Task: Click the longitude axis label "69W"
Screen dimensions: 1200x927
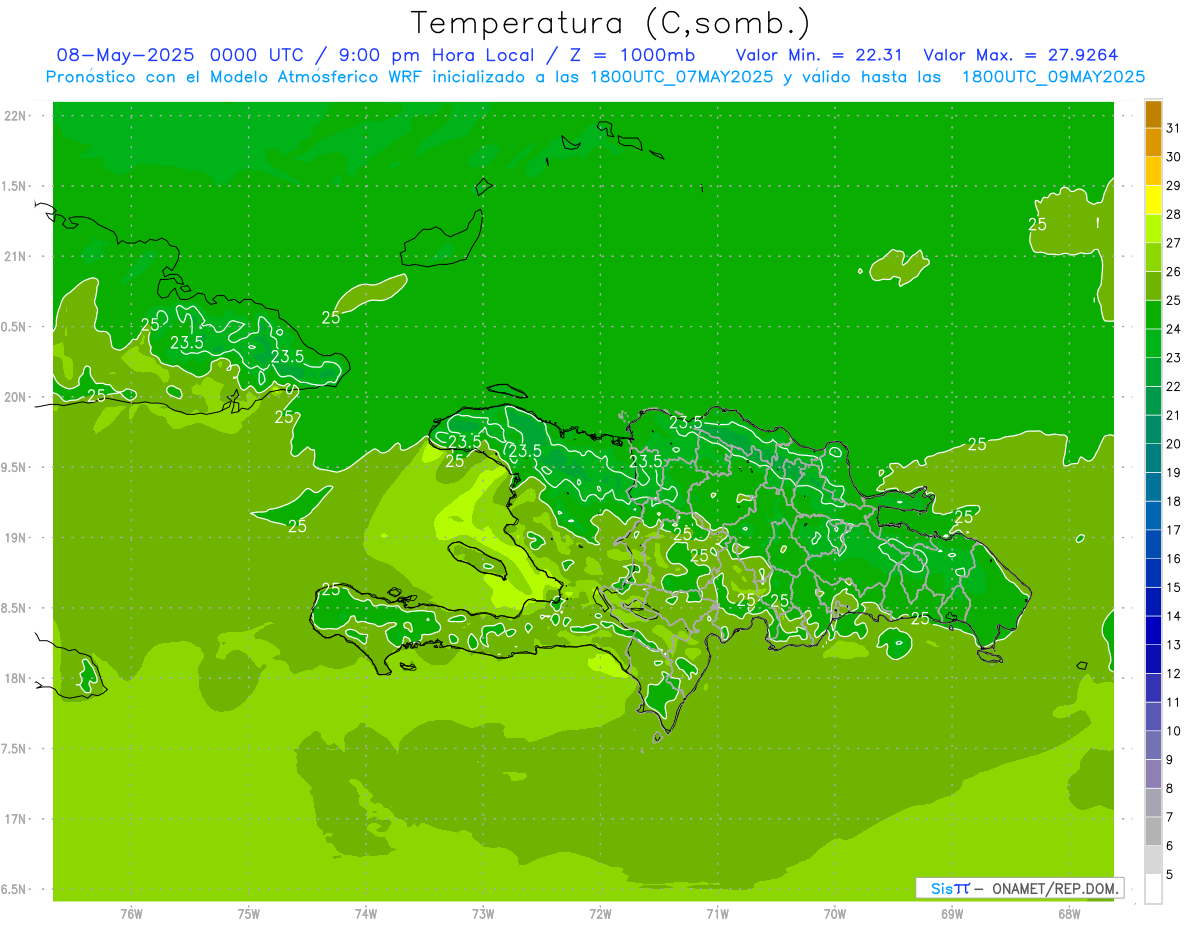Action: pyautogui.click(x=951, y=913)
